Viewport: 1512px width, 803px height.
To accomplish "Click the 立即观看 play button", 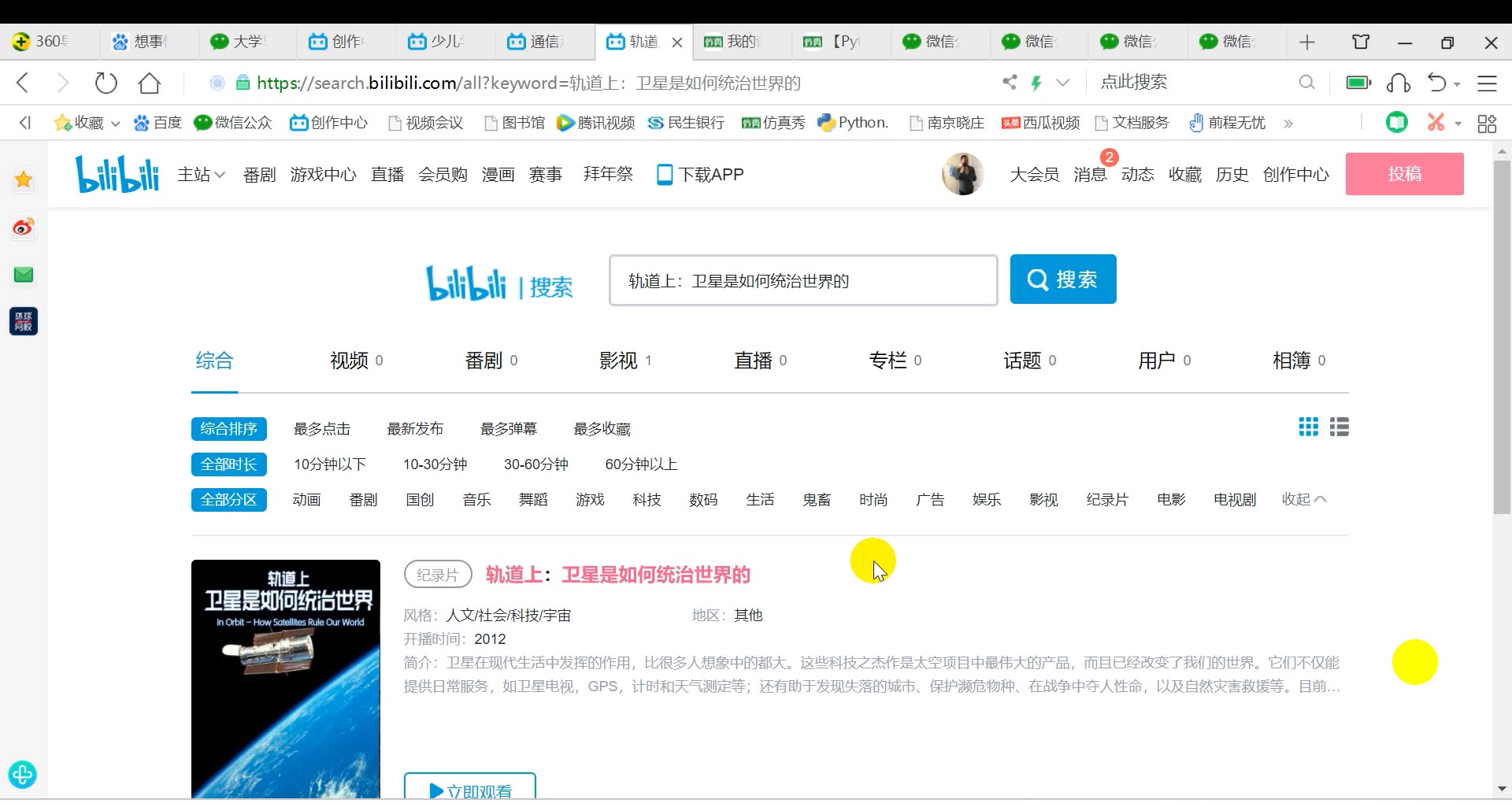I will coord(470,786).
